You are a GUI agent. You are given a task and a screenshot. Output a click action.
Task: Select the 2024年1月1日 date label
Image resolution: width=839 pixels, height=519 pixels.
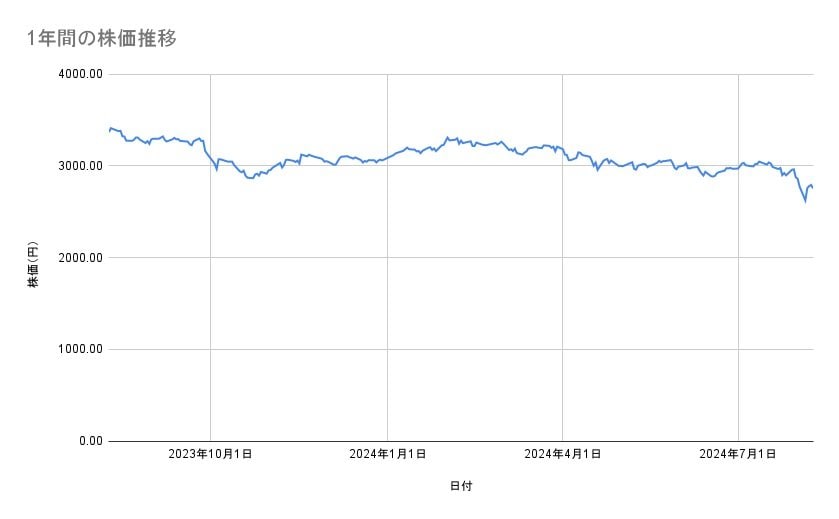tap(387, 454)
